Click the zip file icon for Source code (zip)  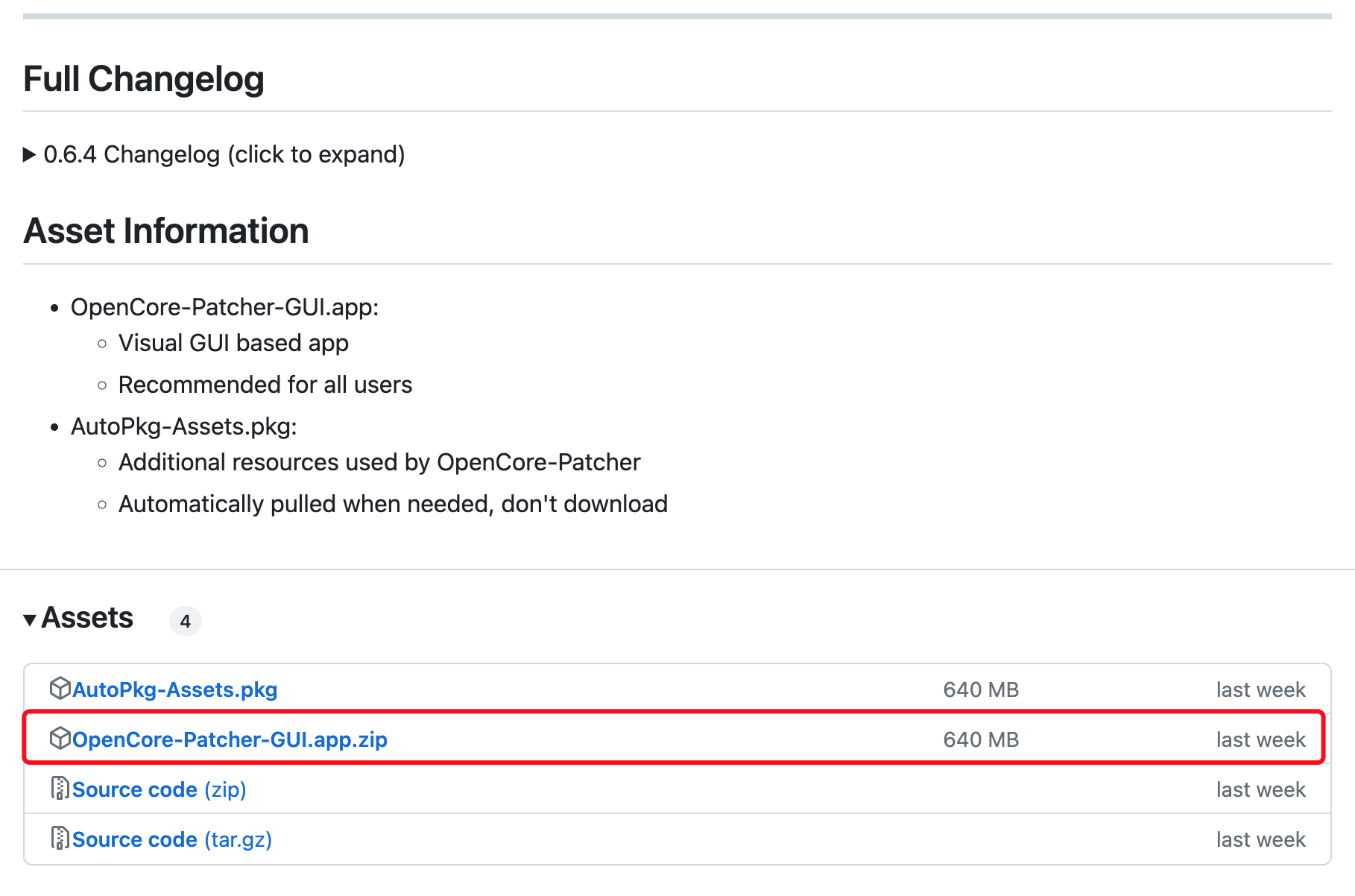pos(60,789)
